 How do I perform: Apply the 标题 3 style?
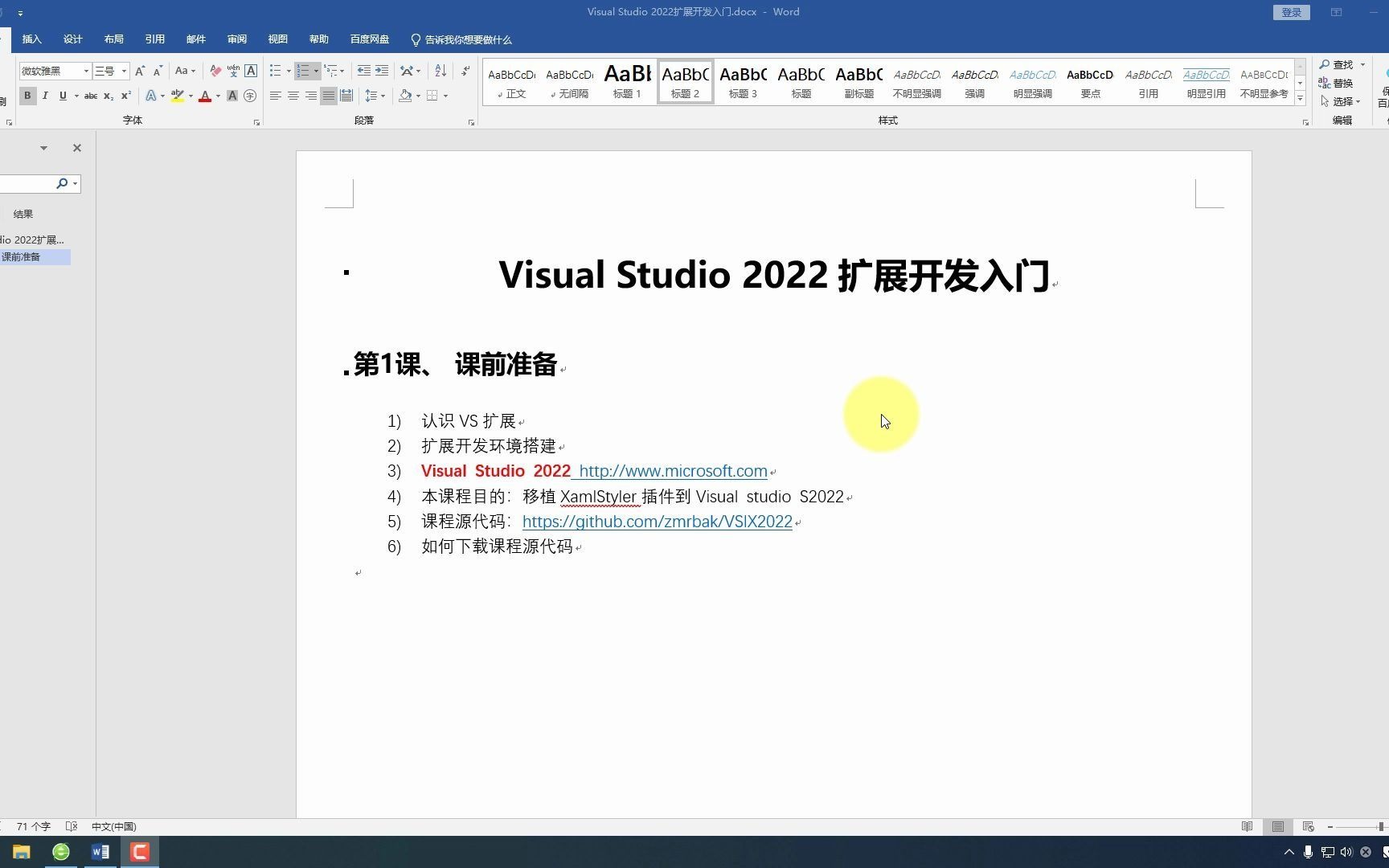point(743,81)
